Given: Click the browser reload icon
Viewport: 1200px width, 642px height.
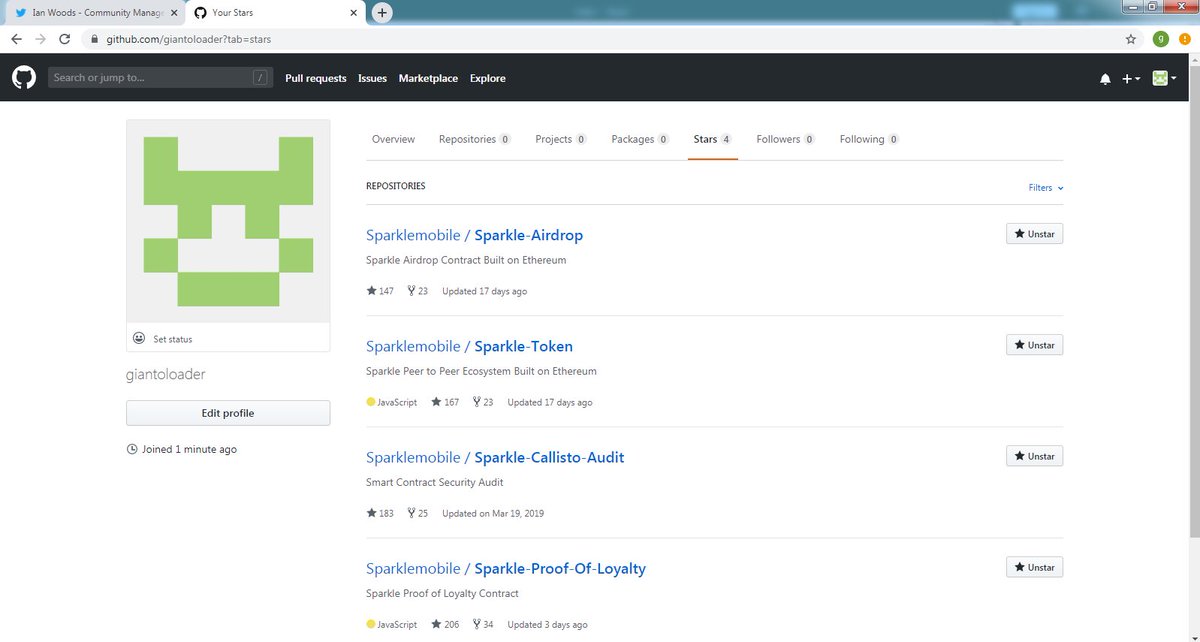Looking at the screenshot, I should tap(65, 39).
